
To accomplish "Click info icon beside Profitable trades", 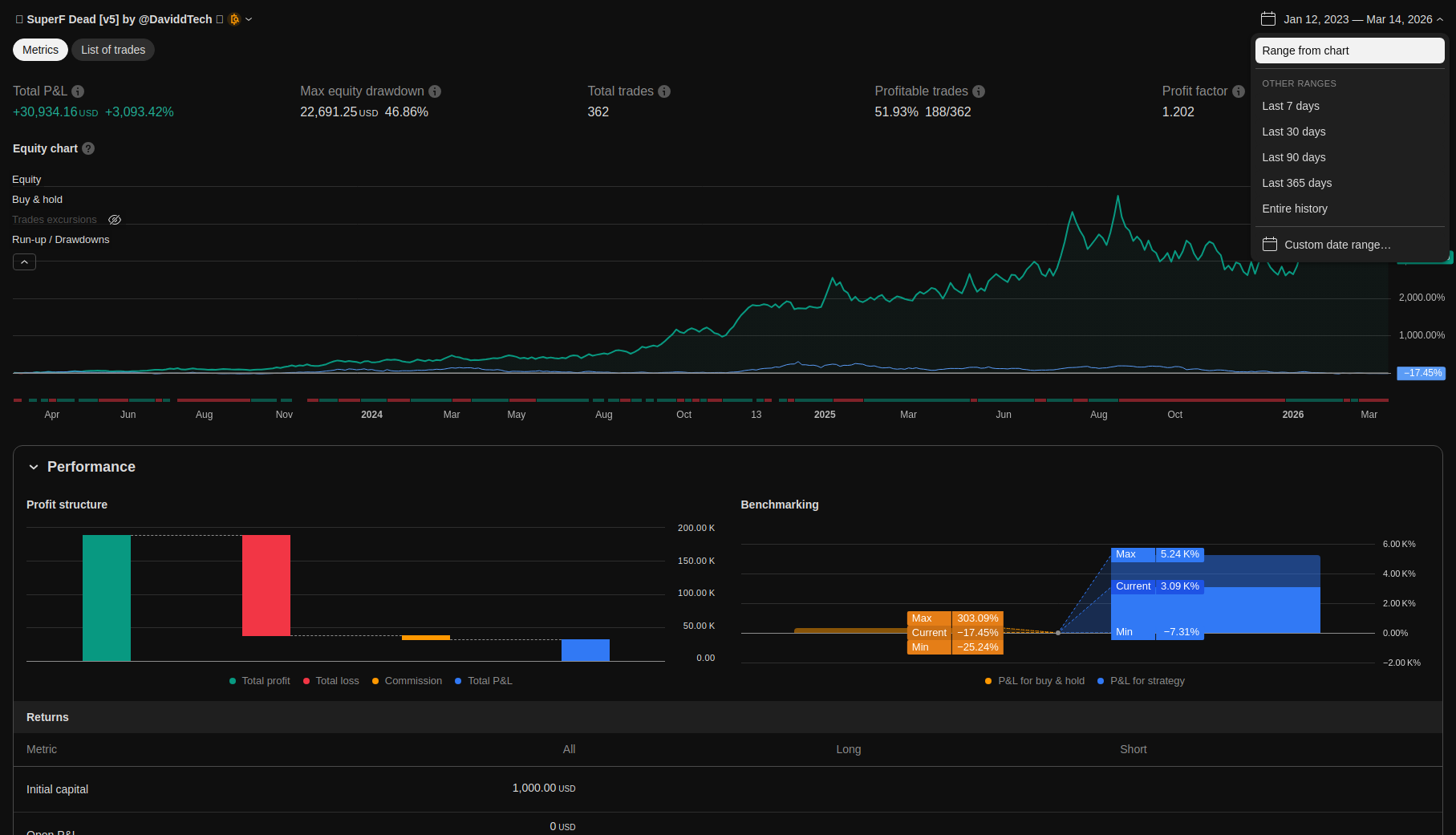I will pos(979,91).
